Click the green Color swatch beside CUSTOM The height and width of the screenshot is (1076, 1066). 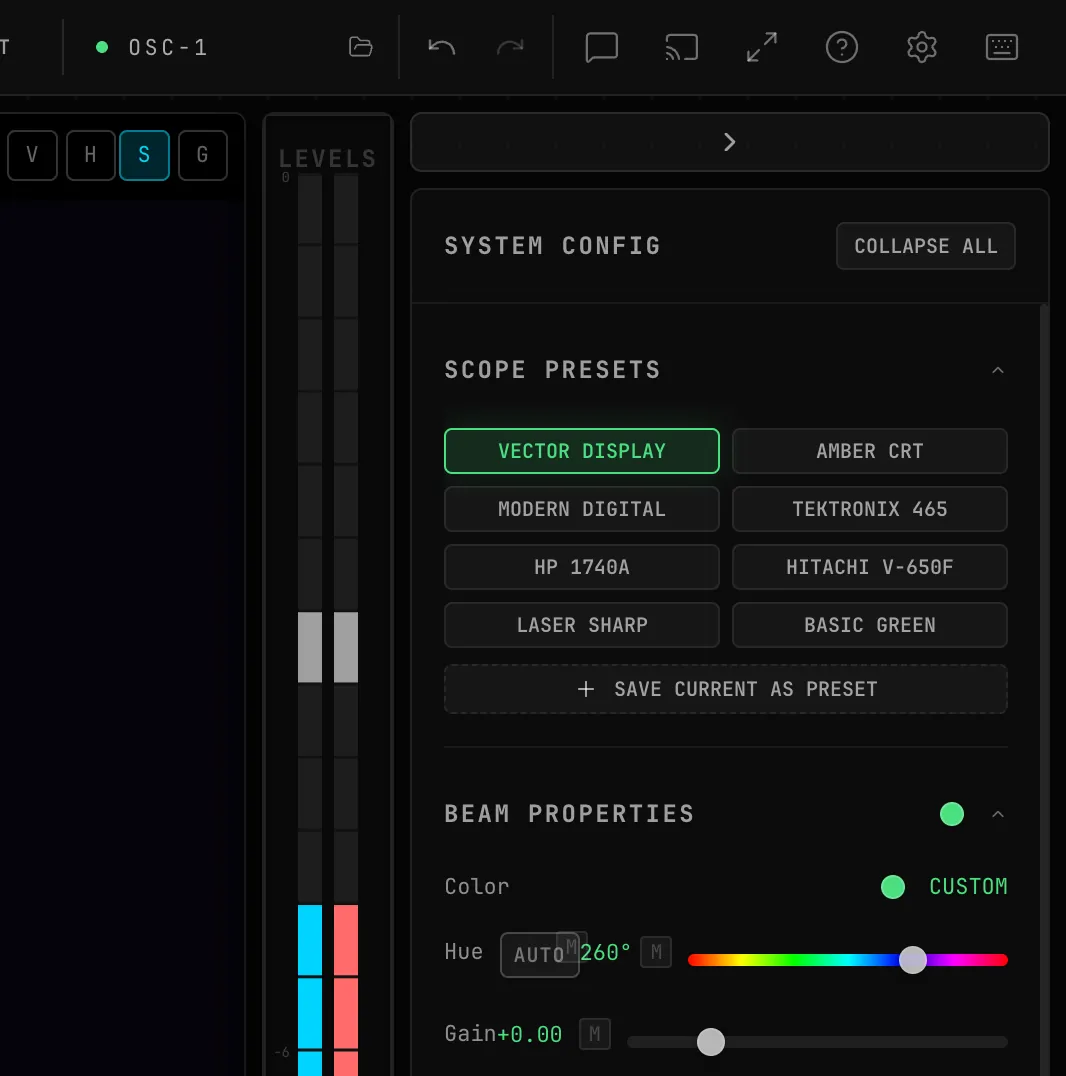[x=892, y=887]
